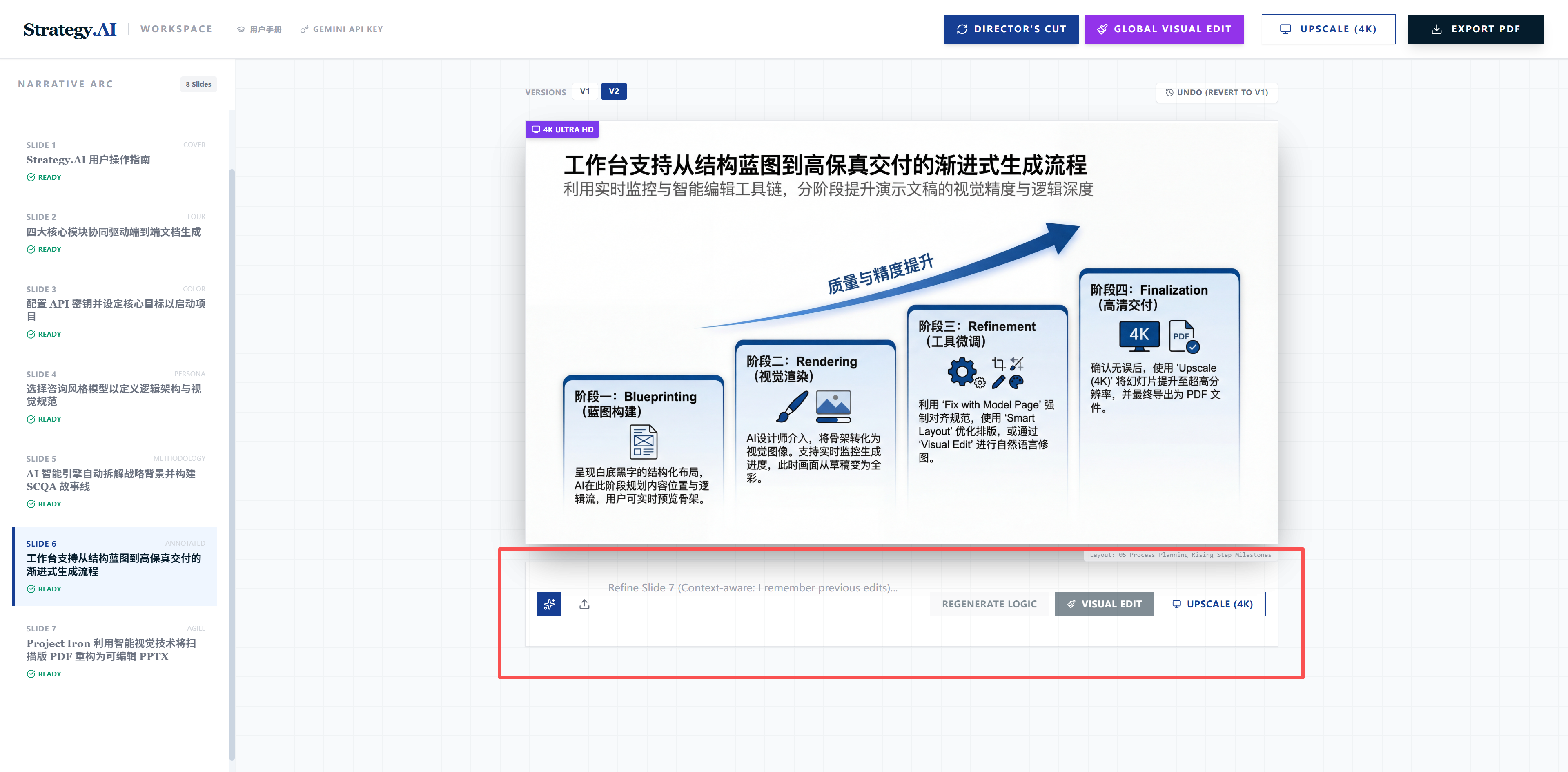Open the Gemini API Key setting
Image resolution: width=1568 pixels, height=772 pixels.
pyautogui.click(x=341, y=29)
